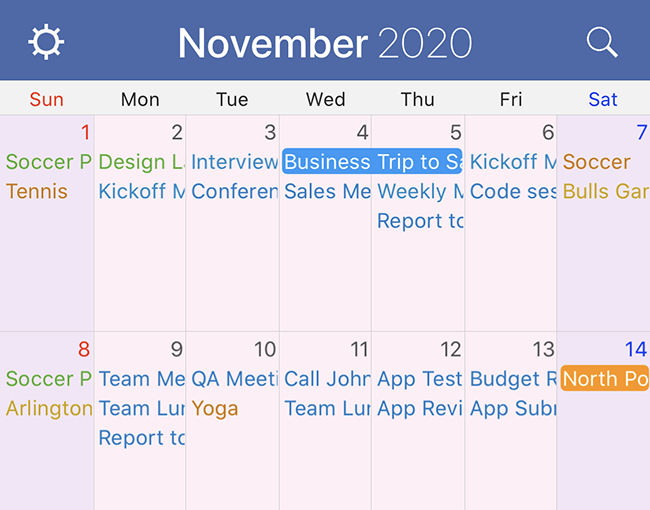Screen dimensions: 650x510
Task: Open the QA Meeti event on the 10th
Action: [x=234, y=379]
